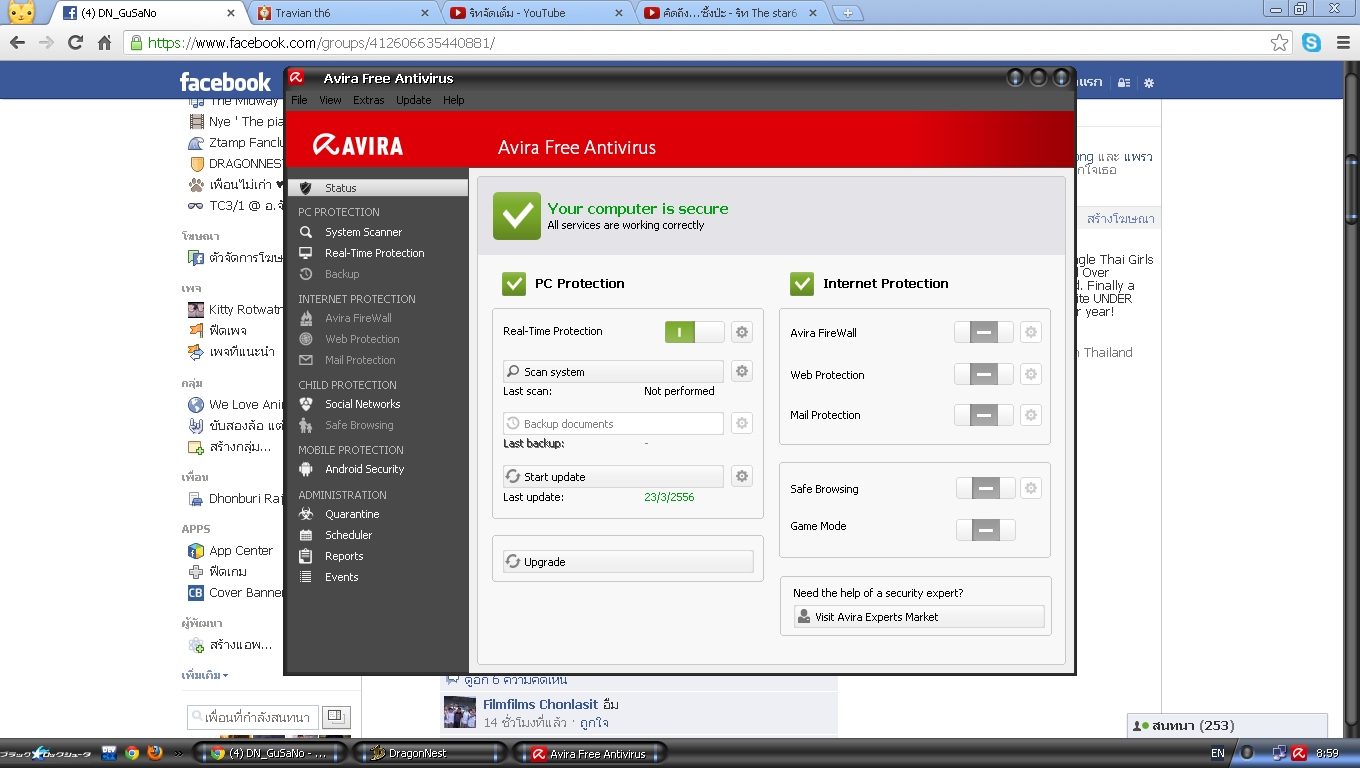The width and height of the screenshot is (1360, 768).
Task: Open Real-Time Protection settings gear
Action: tap(742, 332)
